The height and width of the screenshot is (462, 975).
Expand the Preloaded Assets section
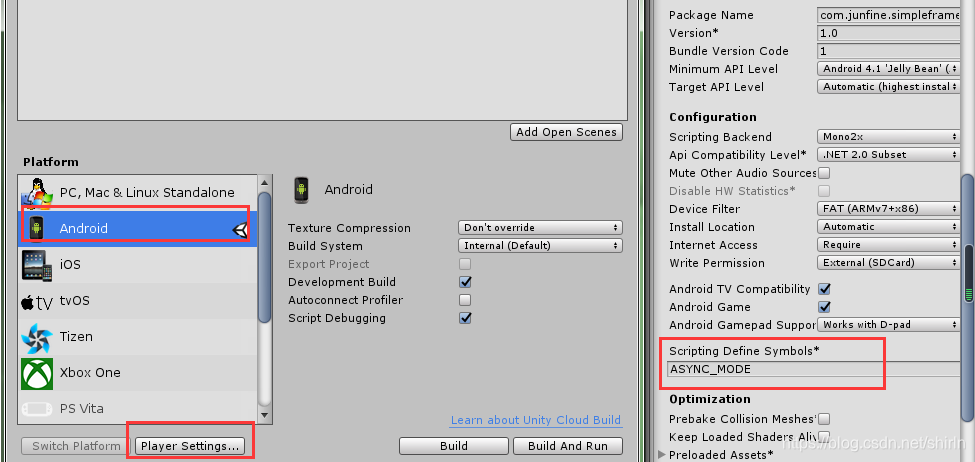[661, 455]
